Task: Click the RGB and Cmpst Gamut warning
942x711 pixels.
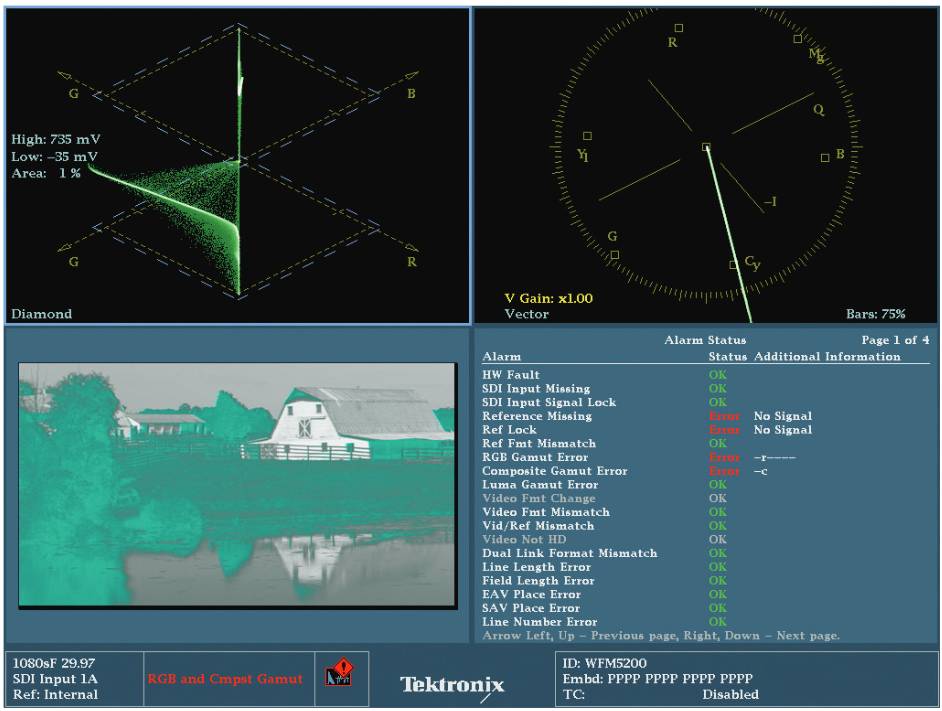Action: (225, 679)
